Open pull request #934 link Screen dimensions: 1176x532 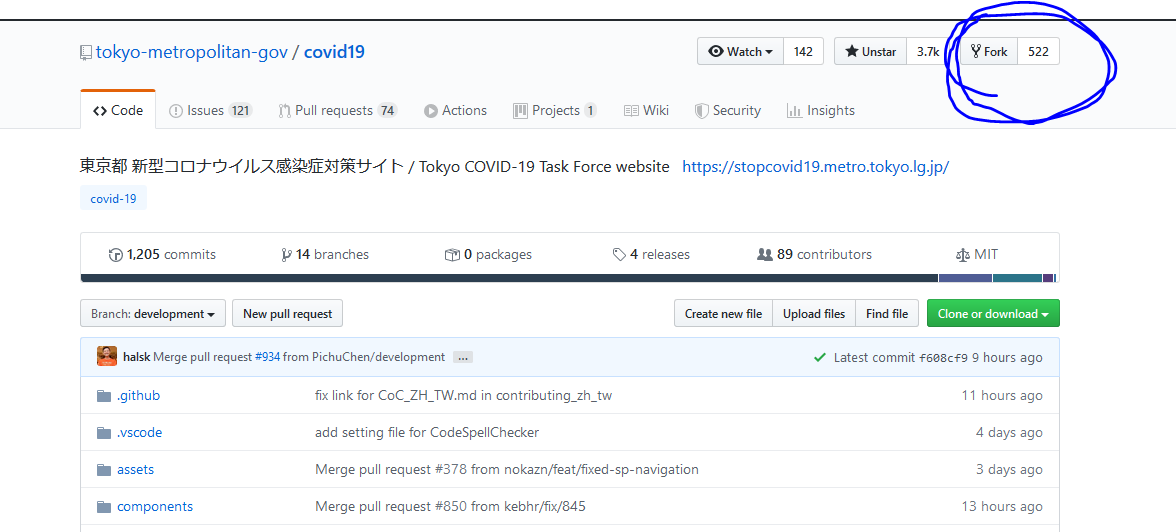click(267, 357)
